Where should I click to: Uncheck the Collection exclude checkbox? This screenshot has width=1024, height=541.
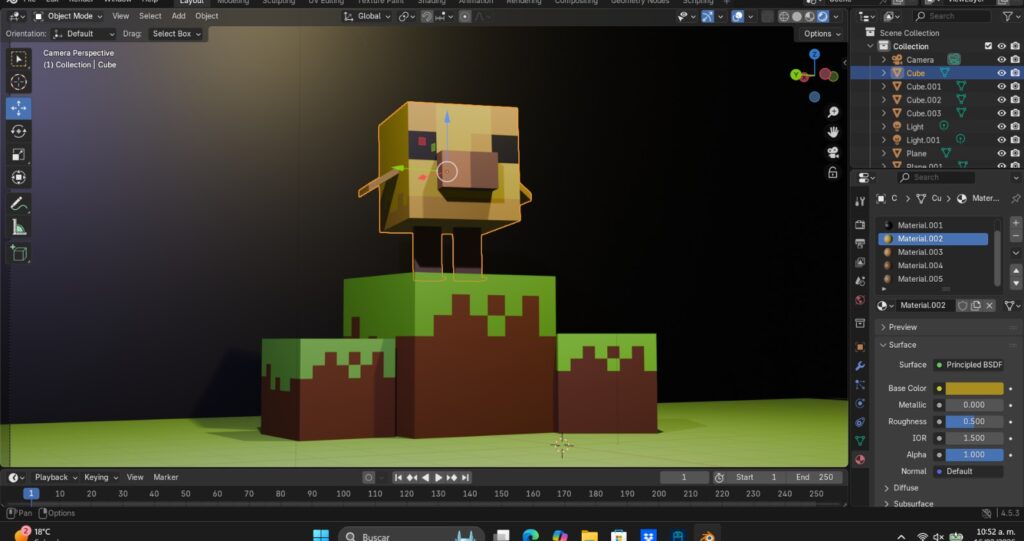pos(988,46)
